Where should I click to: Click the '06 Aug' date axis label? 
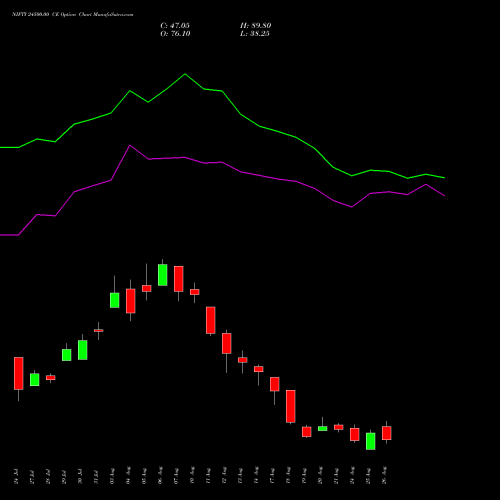coord(160,476)
